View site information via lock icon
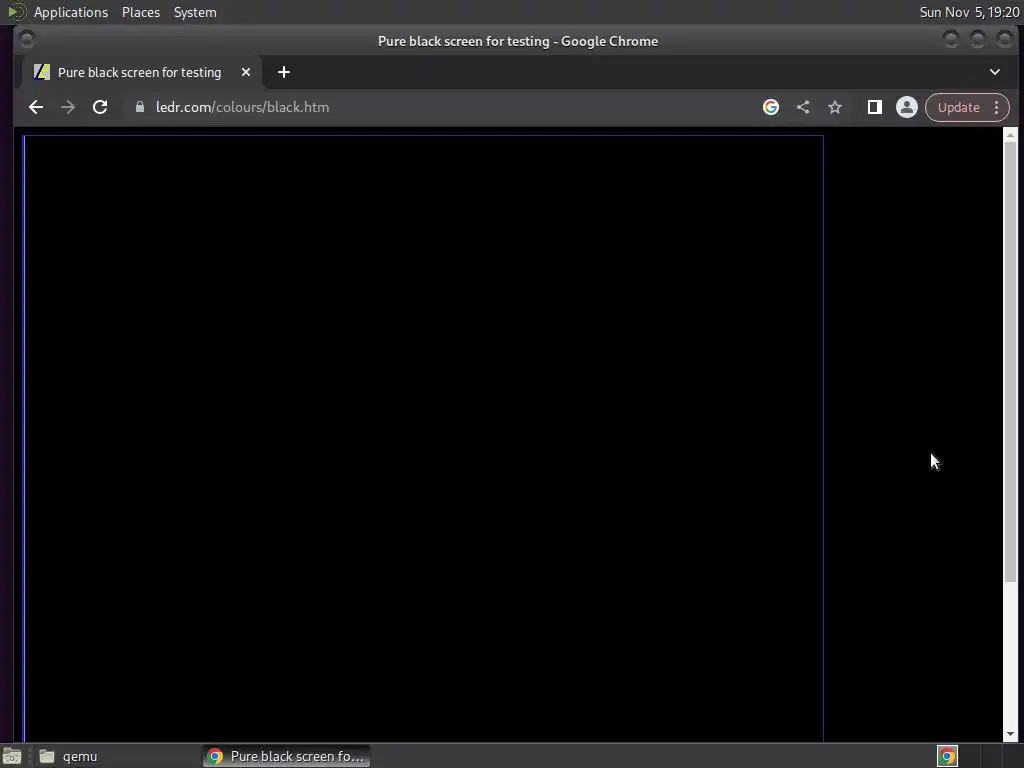 [x=140, y=107]
